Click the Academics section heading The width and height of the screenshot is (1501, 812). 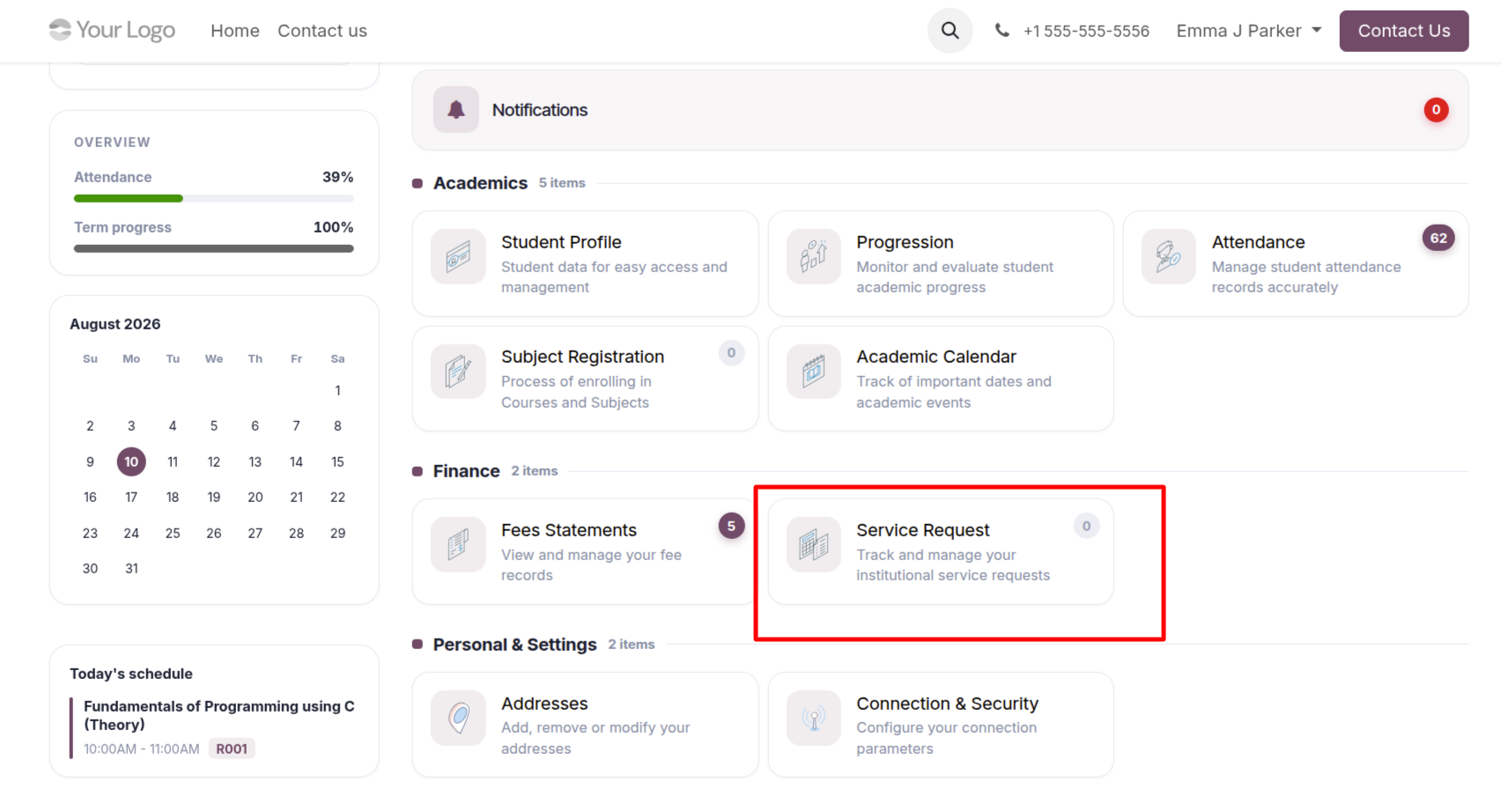(x=480, y=183)
